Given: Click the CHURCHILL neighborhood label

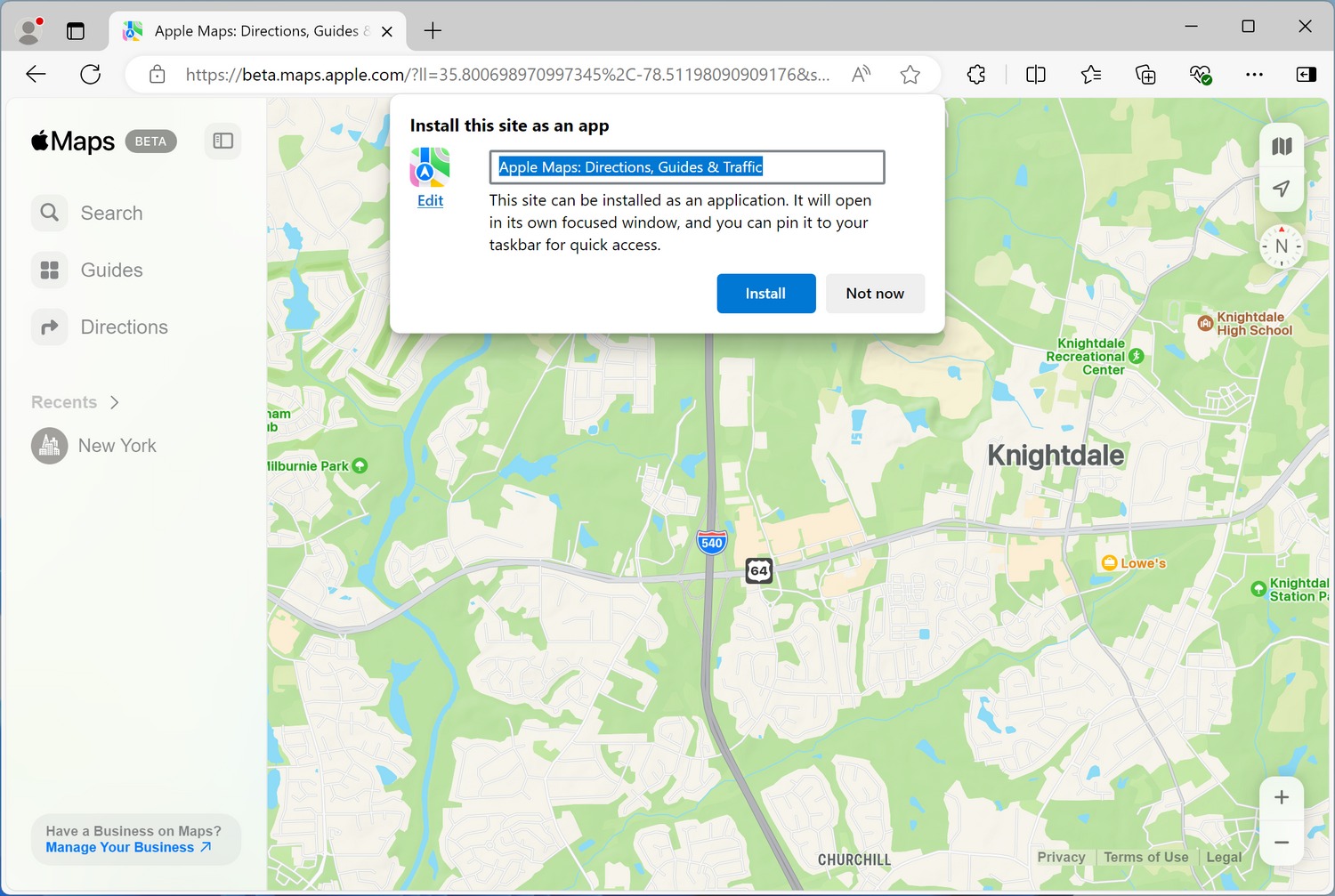Looking at the screenshot, I should click(854, 860).
